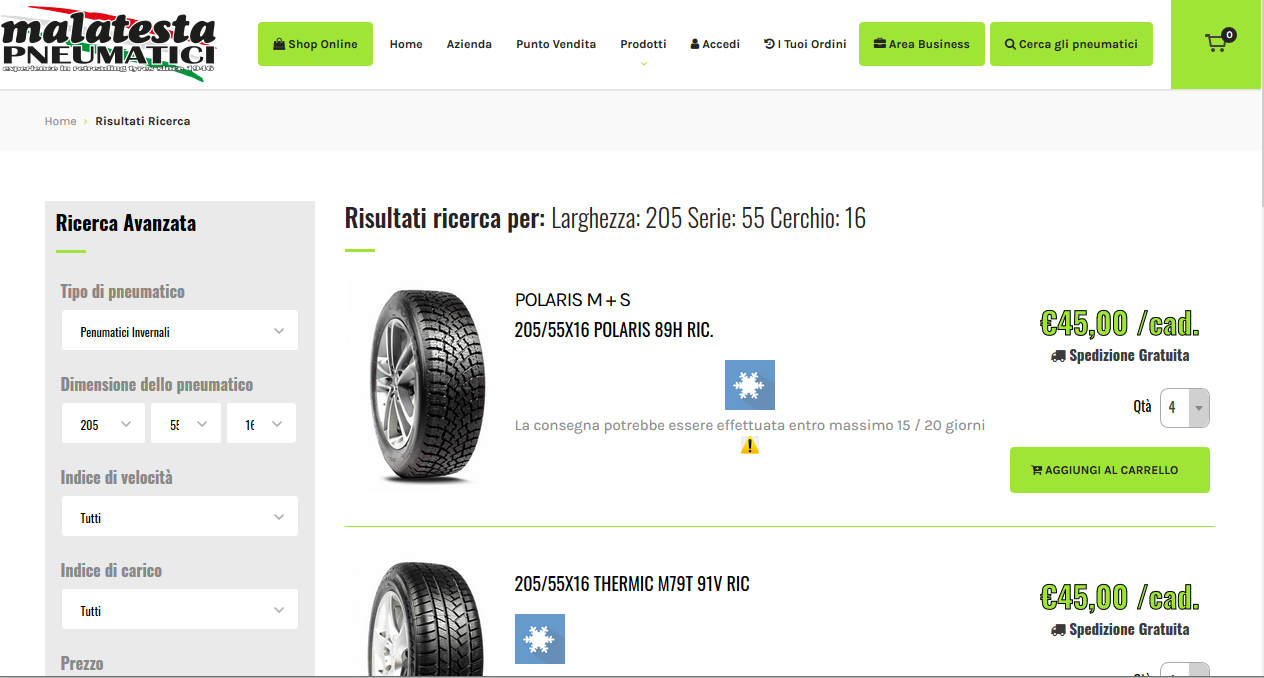Open the Indice di velocità dropdown
Image resolution: width=1264 pixels, height=678 pixels.
coord(180,517)
